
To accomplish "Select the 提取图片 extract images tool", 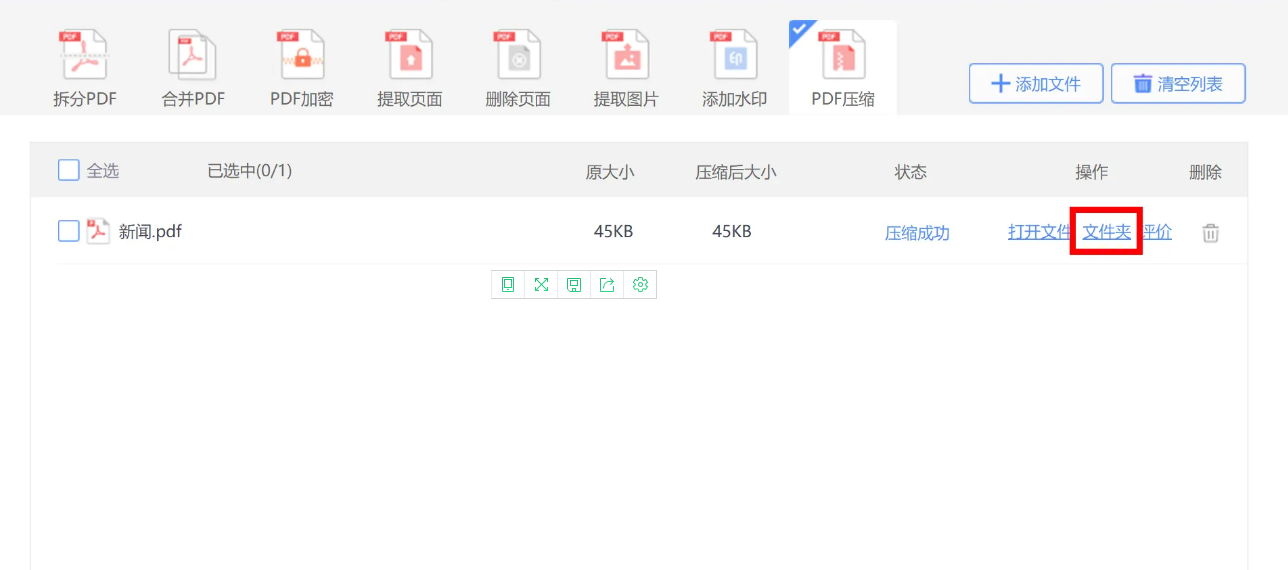I will [626, 69].
